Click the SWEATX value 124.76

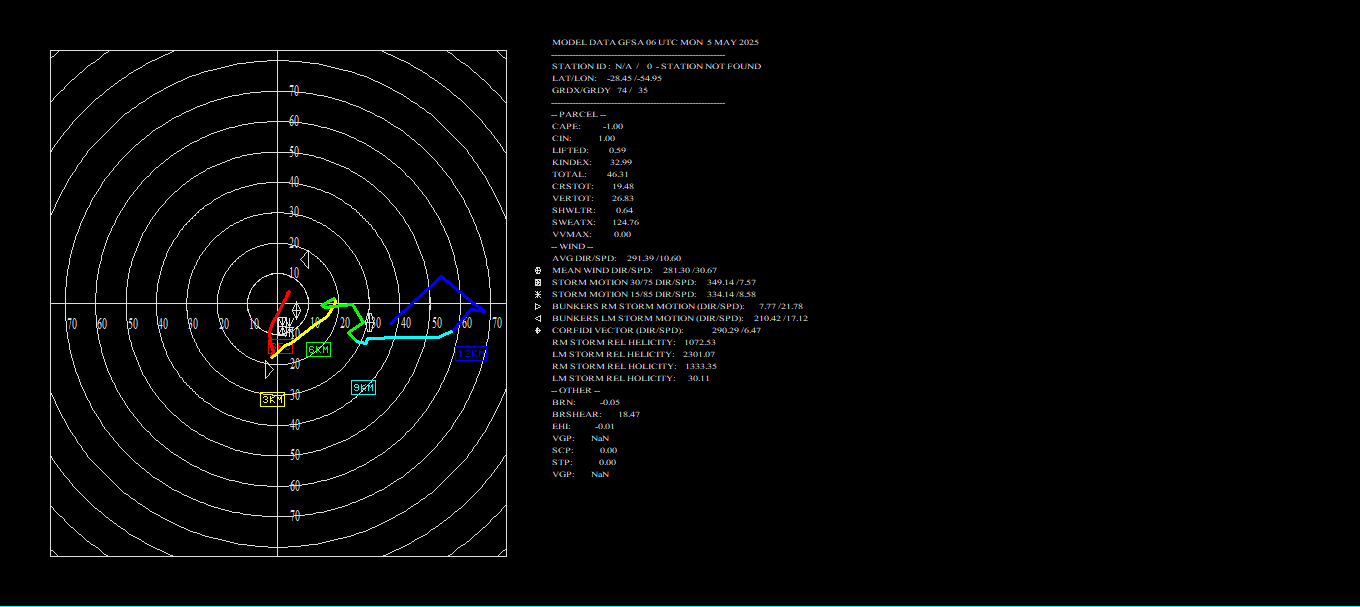tap(625, 222)
